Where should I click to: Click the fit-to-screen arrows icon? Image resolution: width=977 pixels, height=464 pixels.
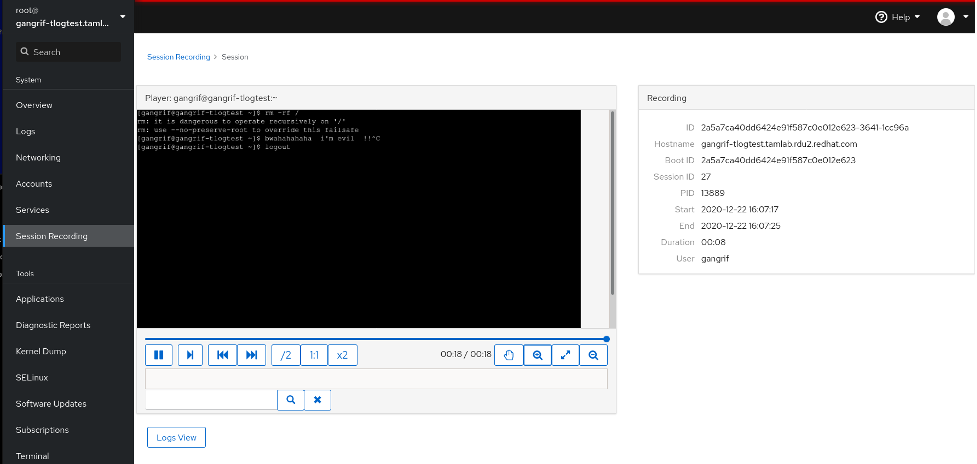565,355
